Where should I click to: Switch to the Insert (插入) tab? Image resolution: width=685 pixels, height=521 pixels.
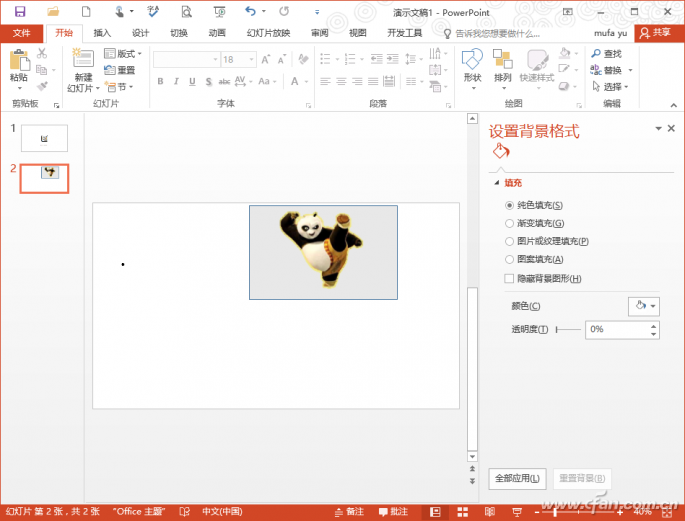[x=102, y=33]
